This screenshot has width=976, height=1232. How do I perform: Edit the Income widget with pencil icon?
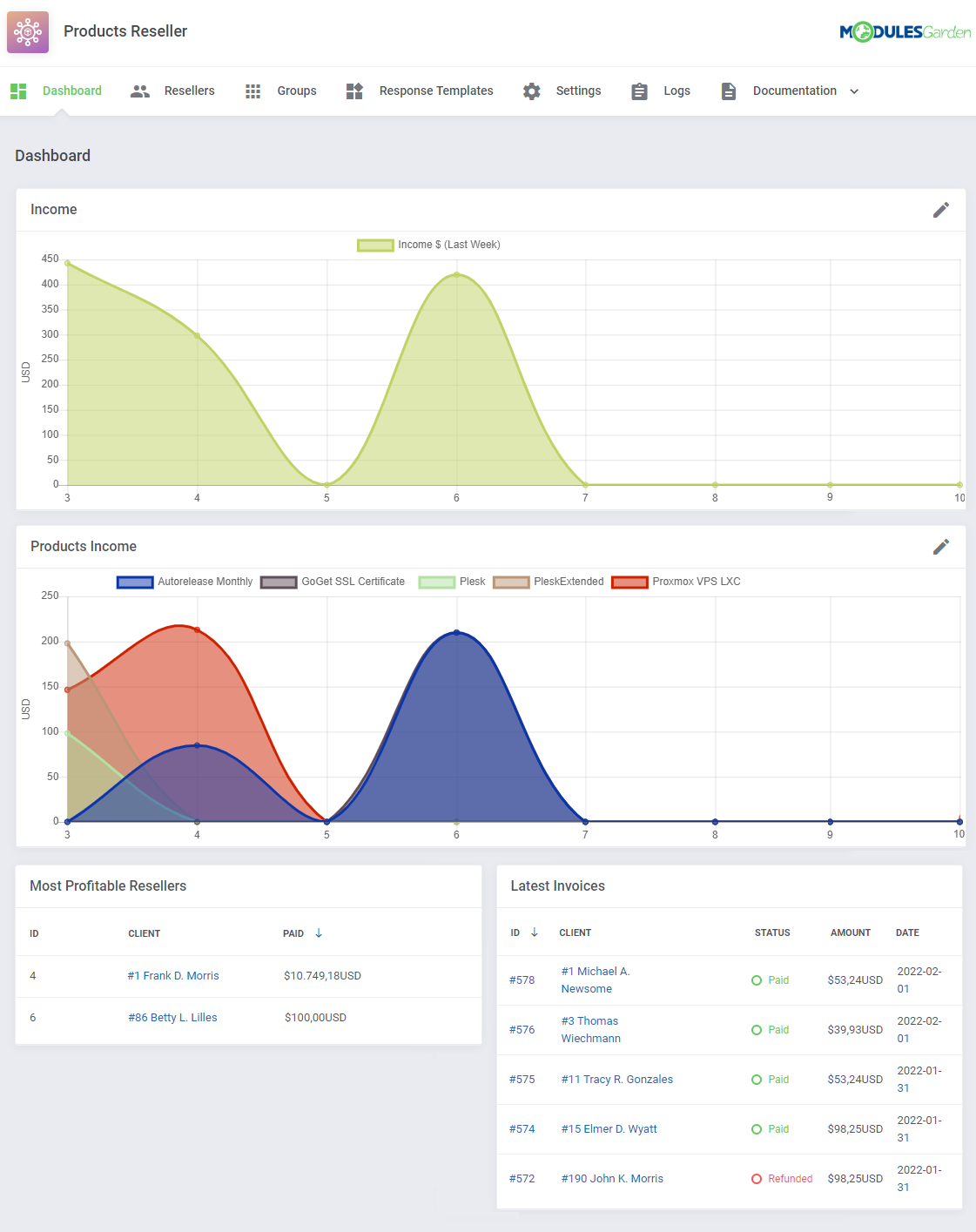pos(941,210)
